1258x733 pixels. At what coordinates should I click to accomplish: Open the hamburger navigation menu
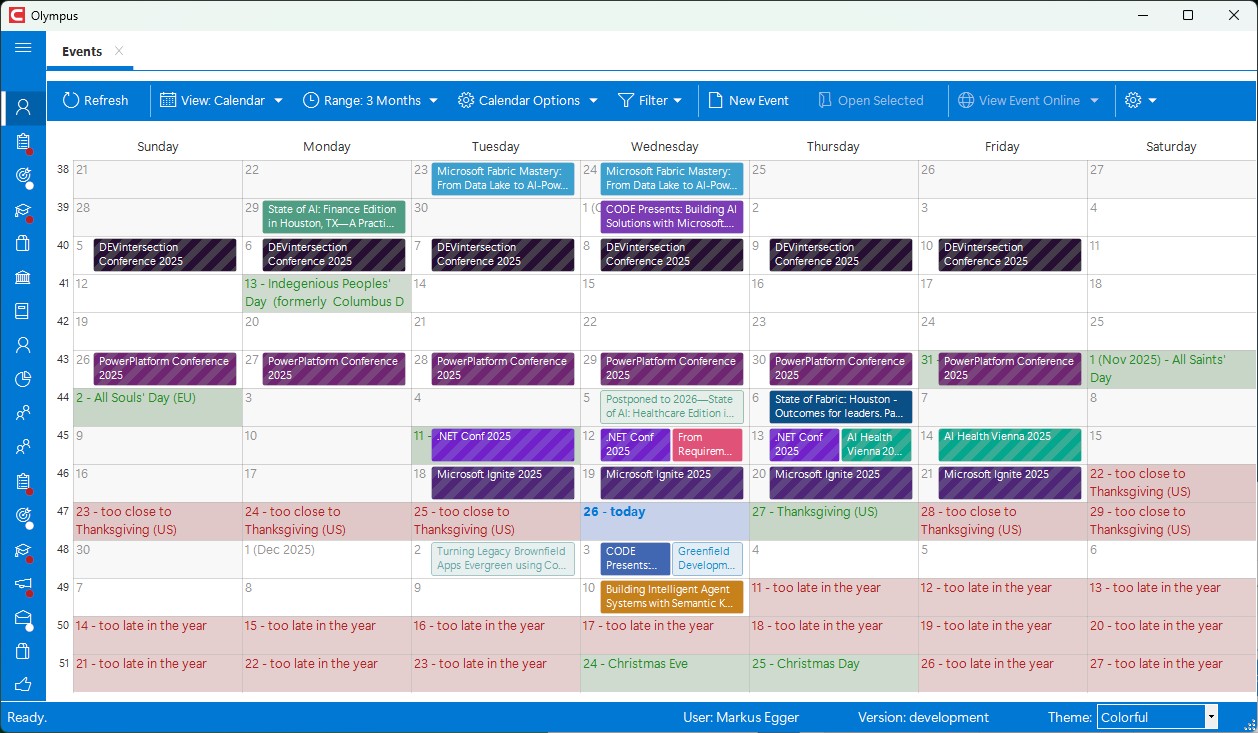pos(23,47)
